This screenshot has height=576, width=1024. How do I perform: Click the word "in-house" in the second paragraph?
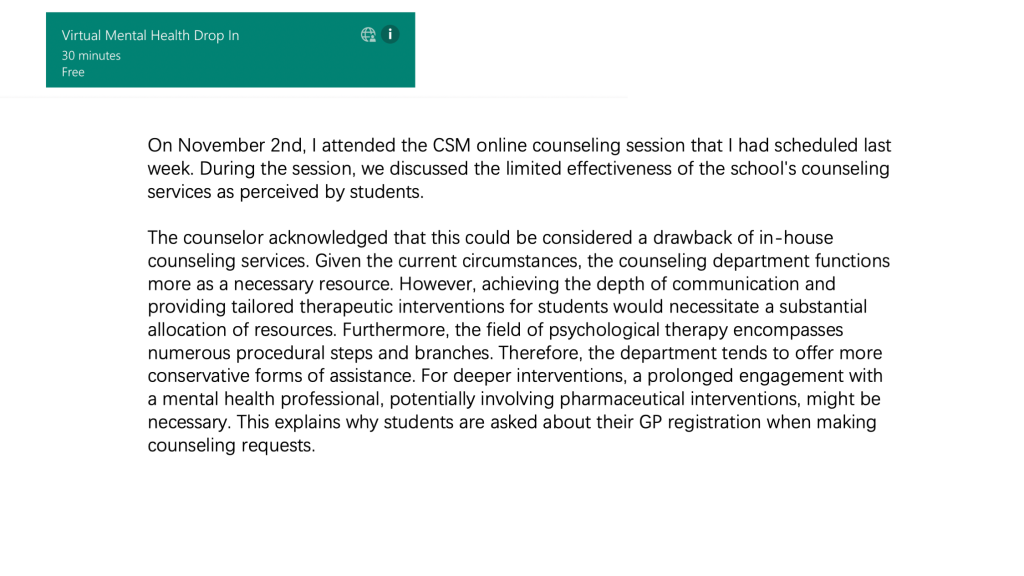pyautogui.click(x=796, y=238)
